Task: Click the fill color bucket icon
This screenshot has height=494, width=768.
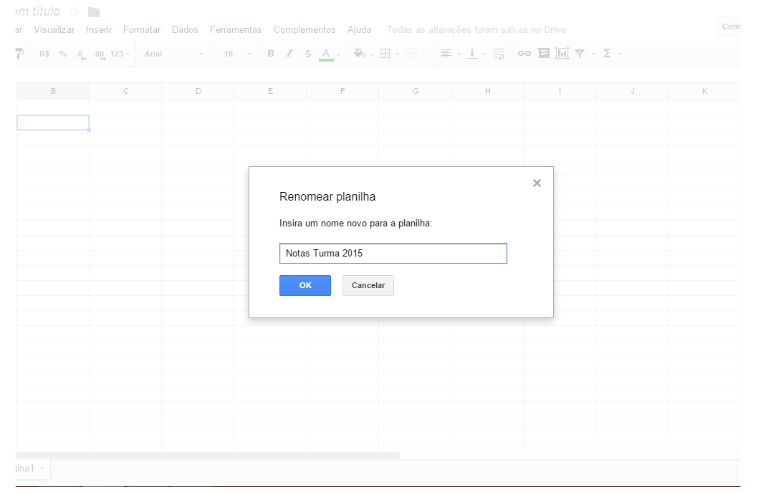Action: click(359, 53)
